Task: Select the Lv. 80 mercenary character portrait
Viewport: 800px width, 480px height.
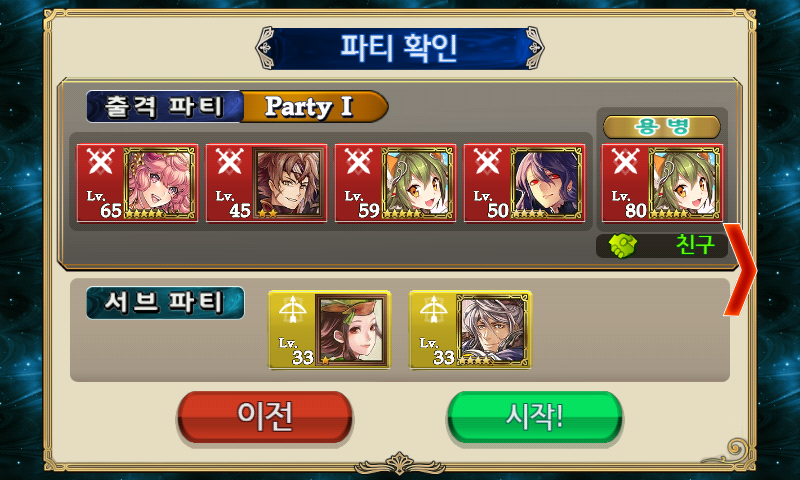Action: [x=684, y=183]
